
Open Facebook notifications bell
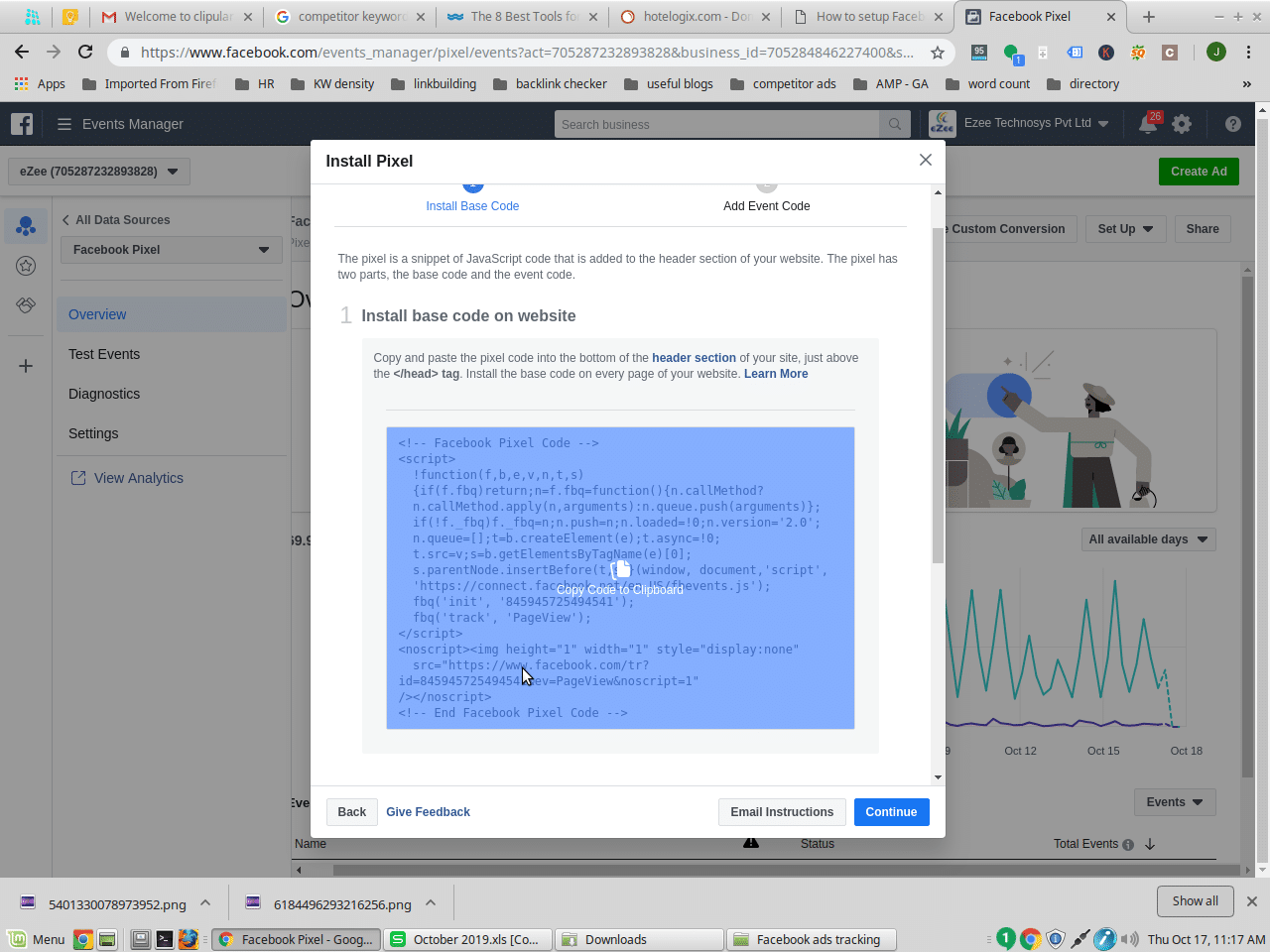[1149, 124]
